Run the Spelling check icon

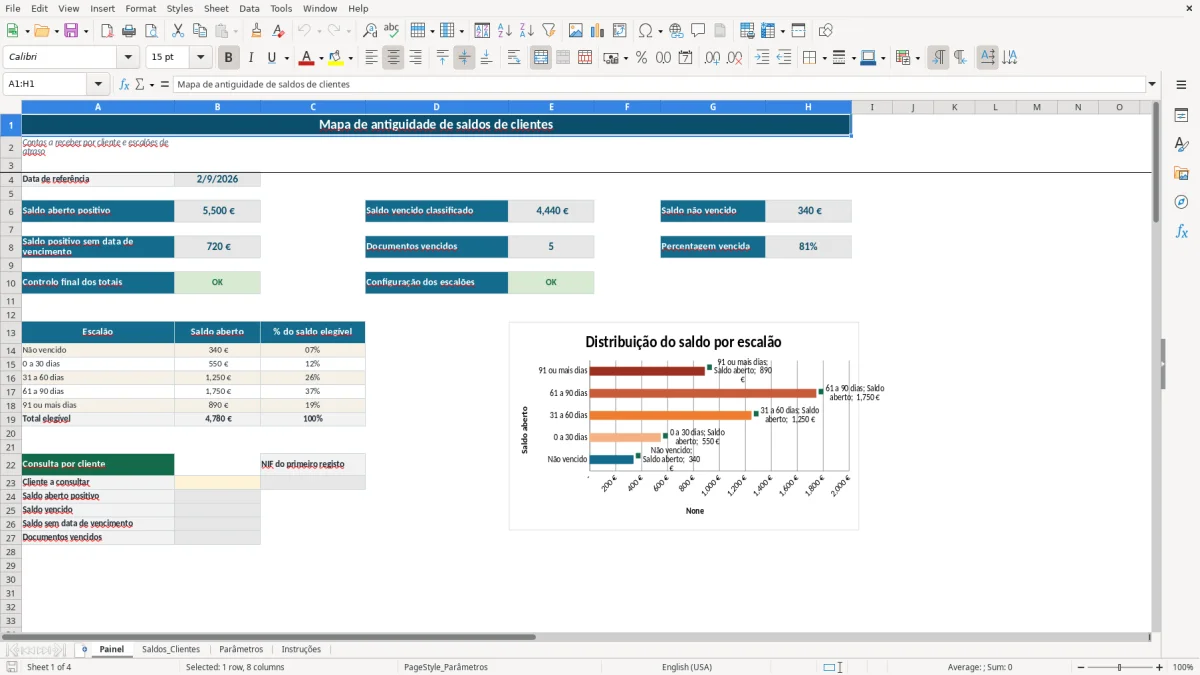click(x=391, y=31)
